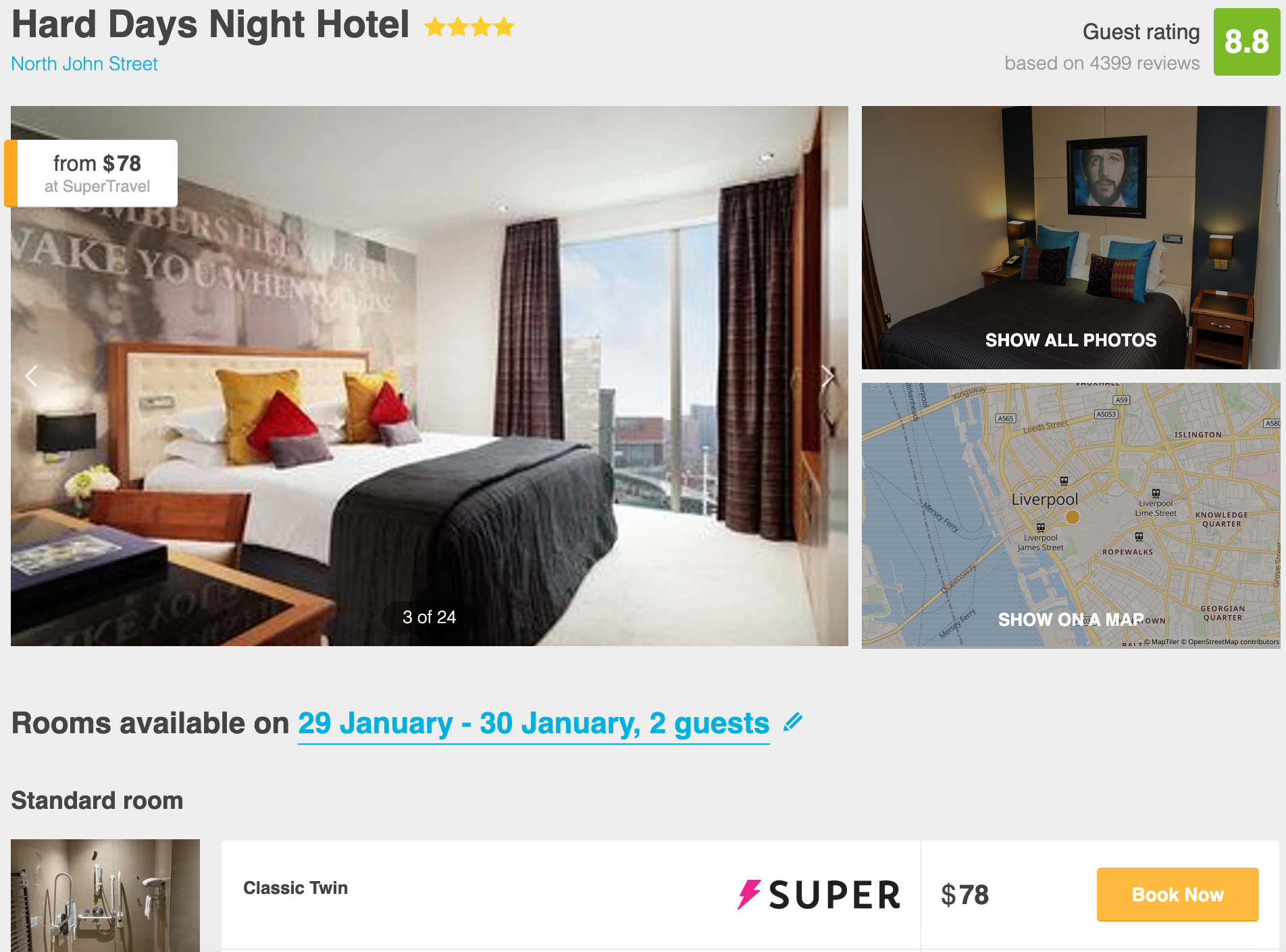This screenshot has width=1286, height=952.
Task: Click the orange hotel location marker on map
Action: coord(1073,517)
